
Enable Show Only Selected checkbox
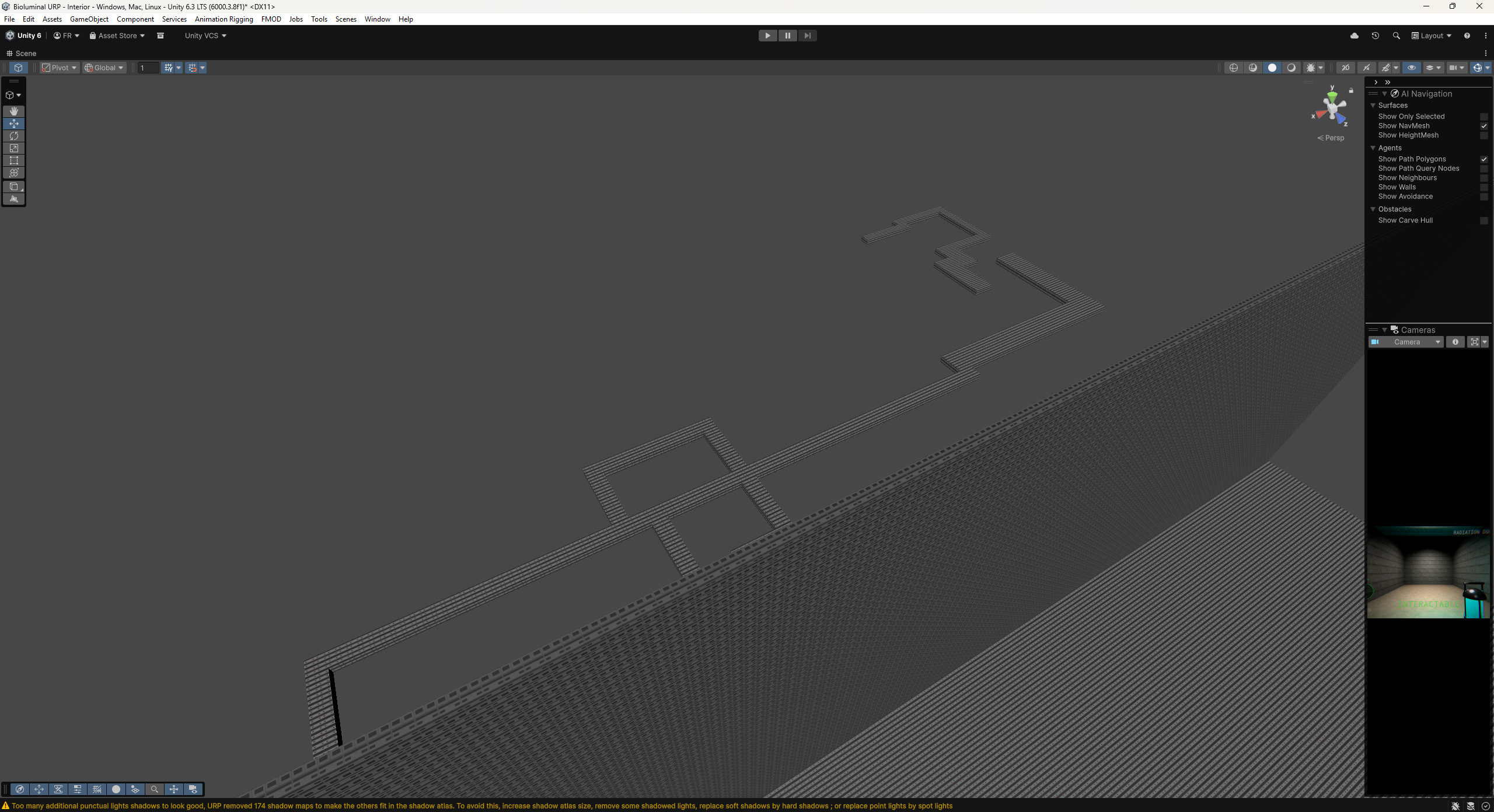point(1484,117)
